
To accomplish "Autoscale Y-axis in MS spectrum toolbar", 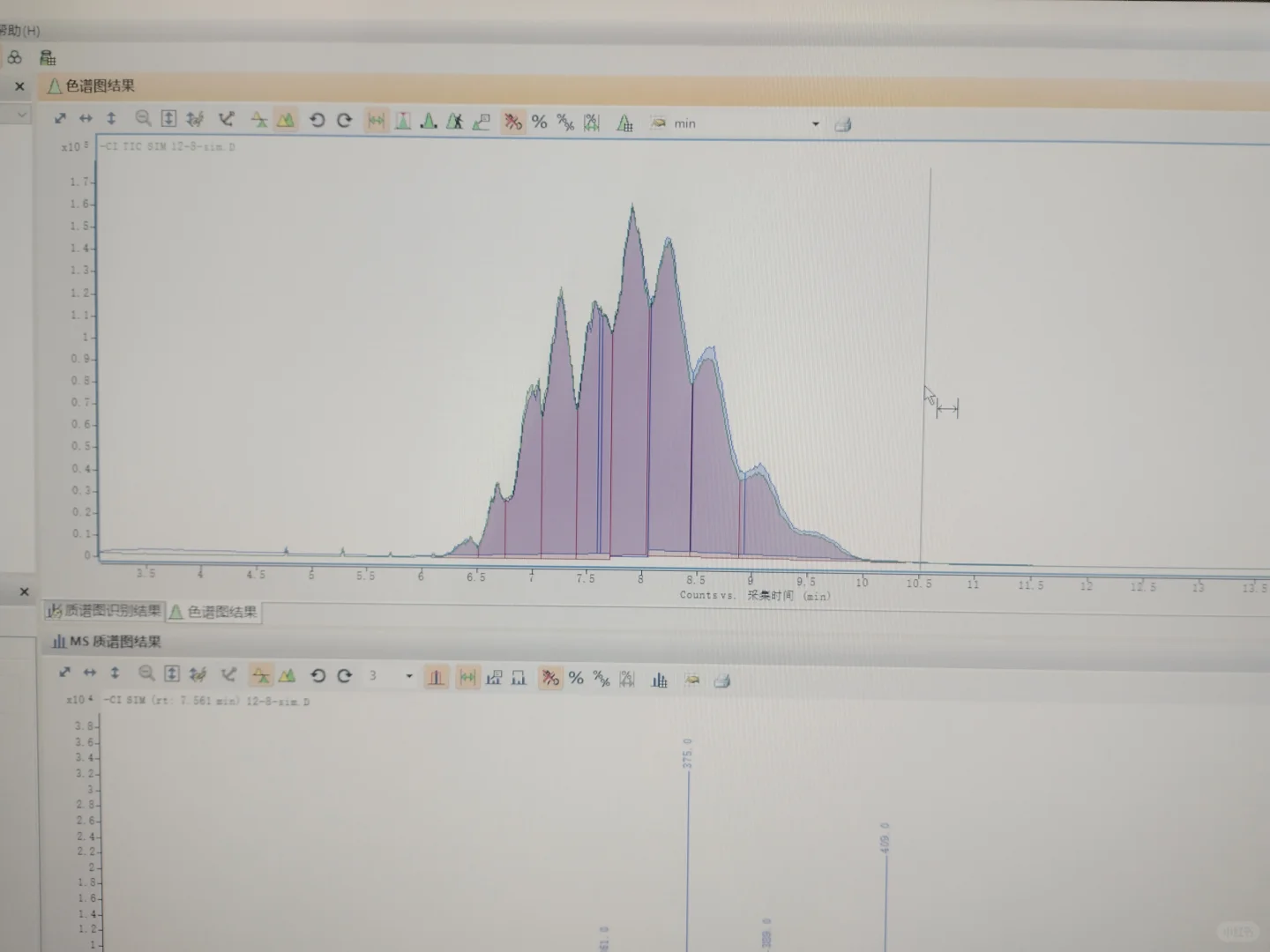I will [115, 673].
